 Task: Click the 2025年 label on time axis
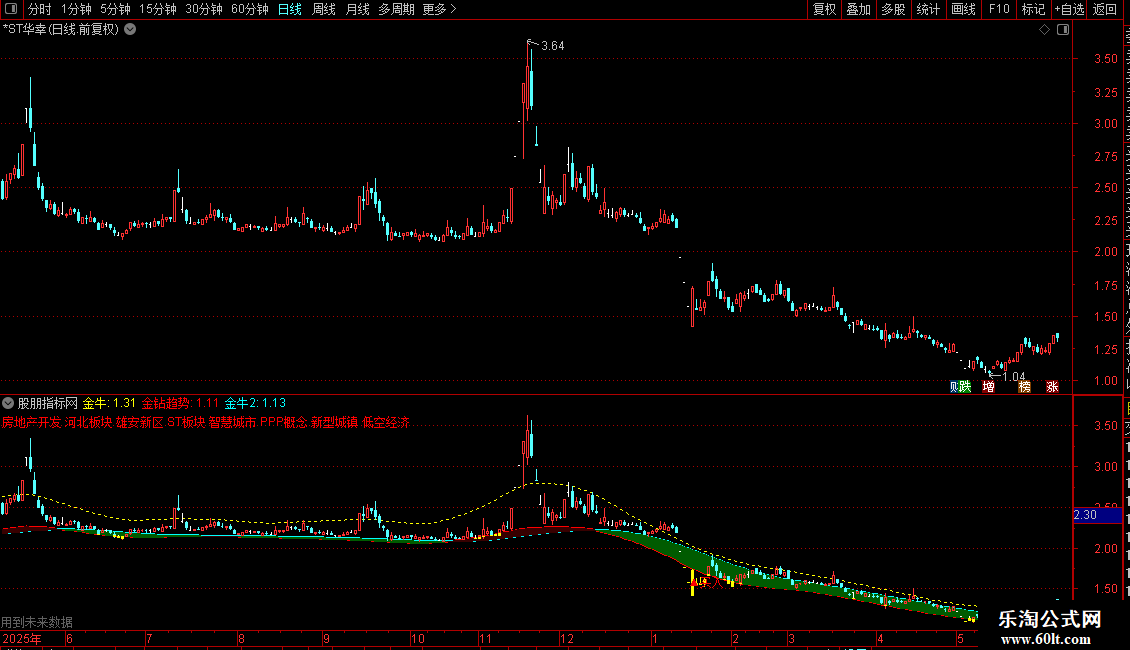click(x=22, y=638)
